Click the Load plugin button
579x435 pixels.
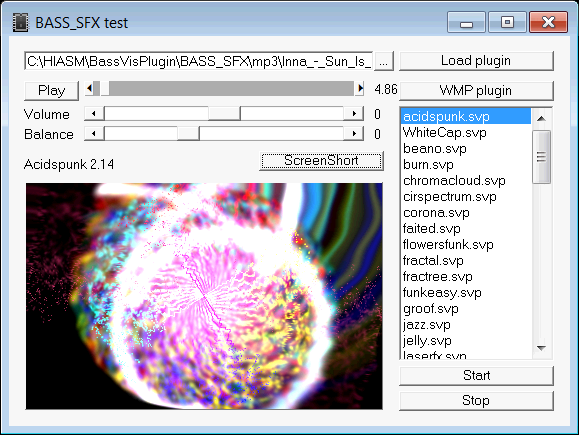(x=476, y=61)
